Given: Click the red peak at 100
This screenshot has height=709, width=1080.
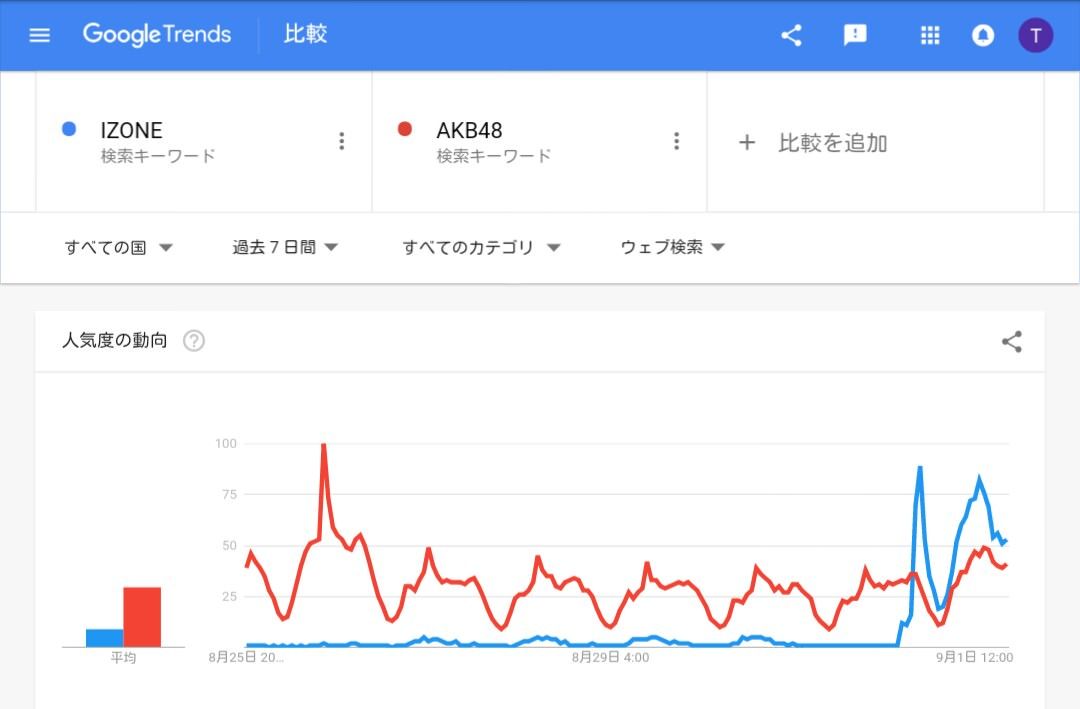Looking at the screenshot, I should coord(324,445).
